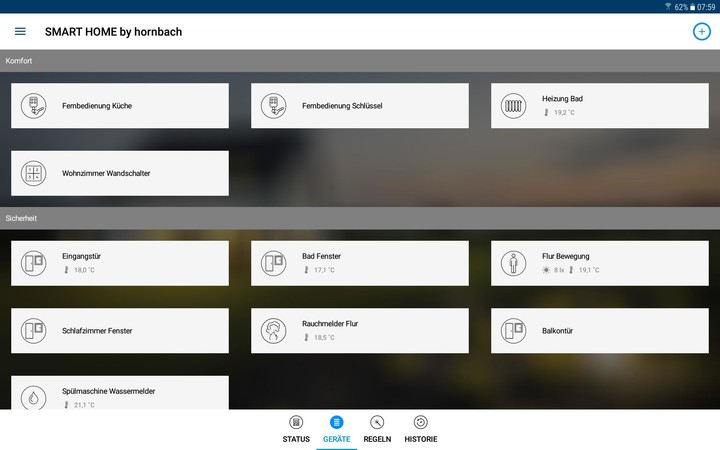Click the Wohnzimmer Wandschalter switch icon
720x450 pixels.
34,173
